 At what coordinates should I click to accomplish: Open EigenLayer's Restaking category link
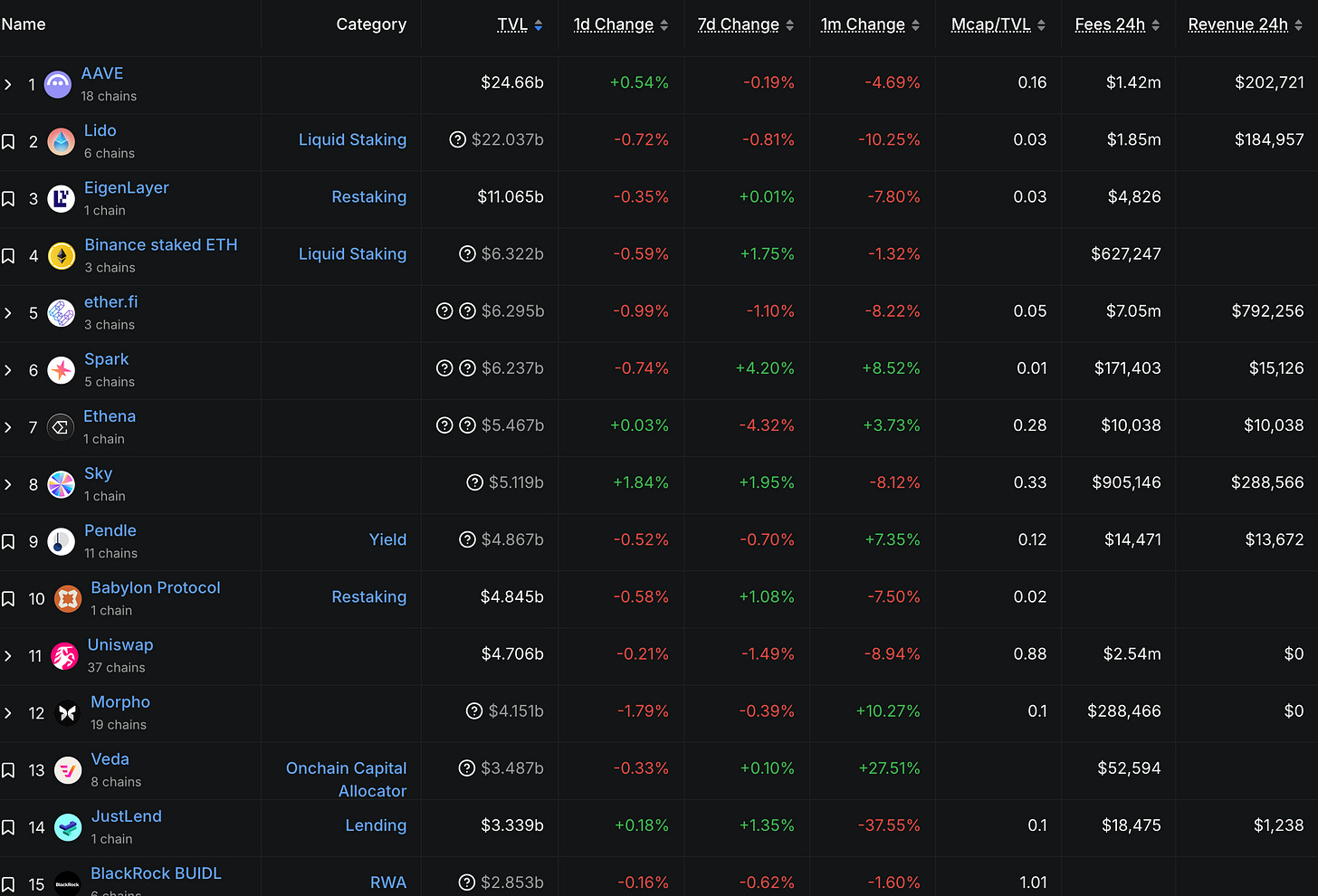368,196
